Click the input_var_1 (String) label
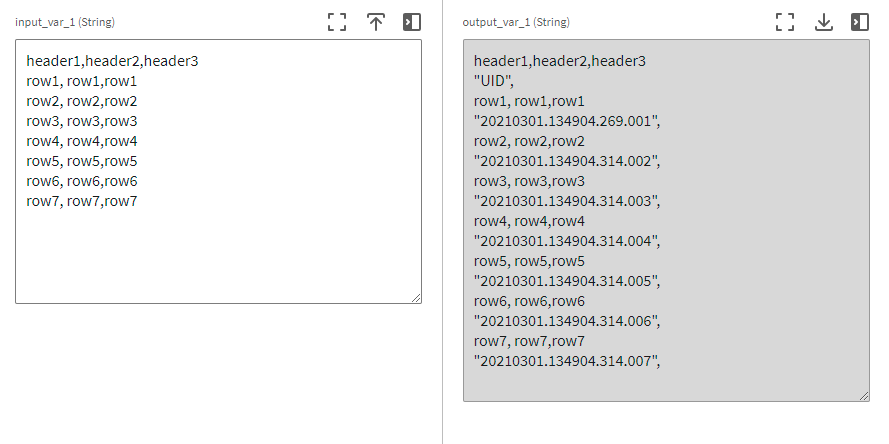 (x=65, y=22)
